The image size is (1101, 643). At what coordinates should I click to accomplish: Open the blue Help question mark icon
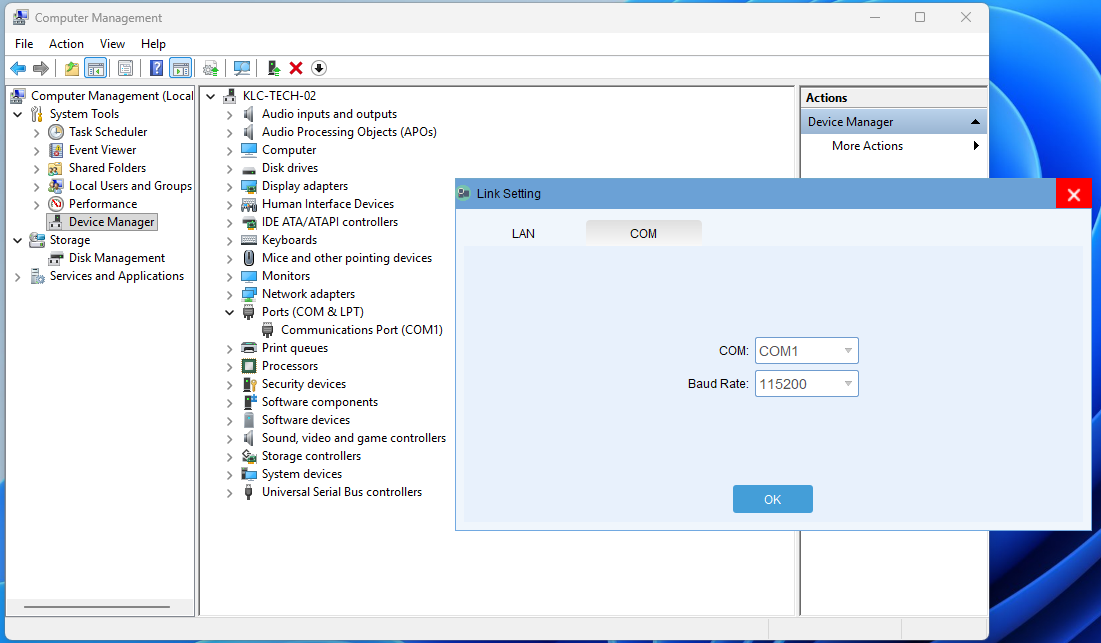pyautogui.click(x=157, y=68)
